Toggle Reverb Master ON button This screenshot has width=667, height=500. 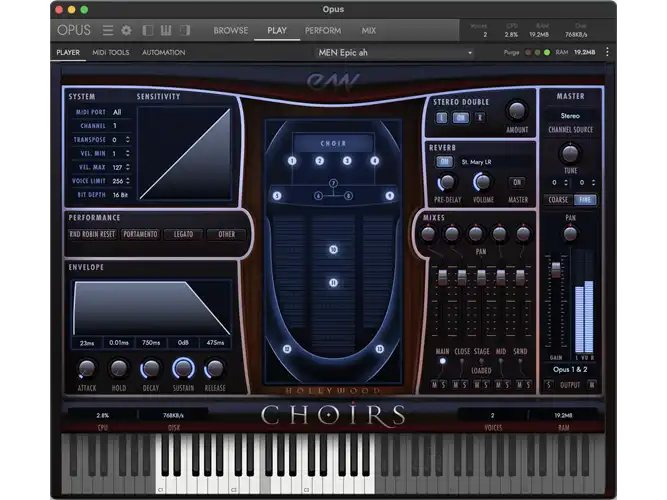pos(517,183)
